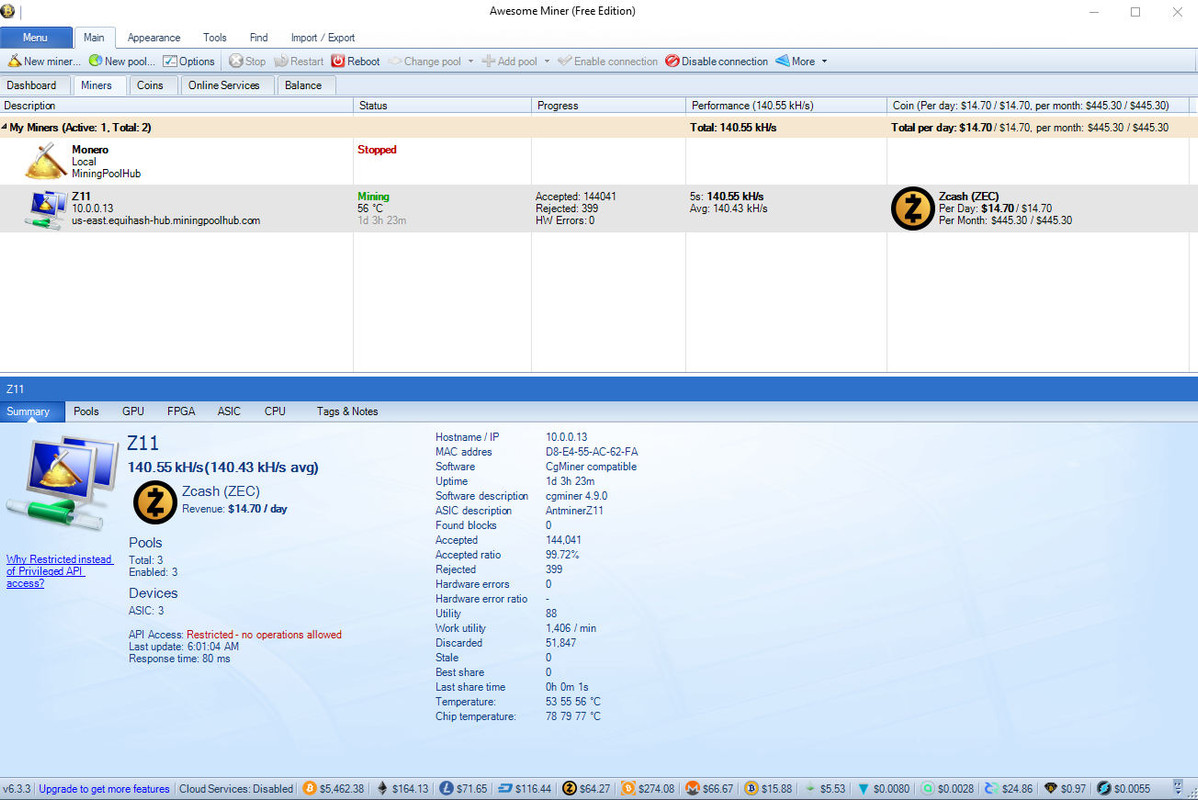Viewport: 1198px width, 800px height.
Task: Click the Zcash price $64.27 in status bar
Action: click(x=587, y=789)
